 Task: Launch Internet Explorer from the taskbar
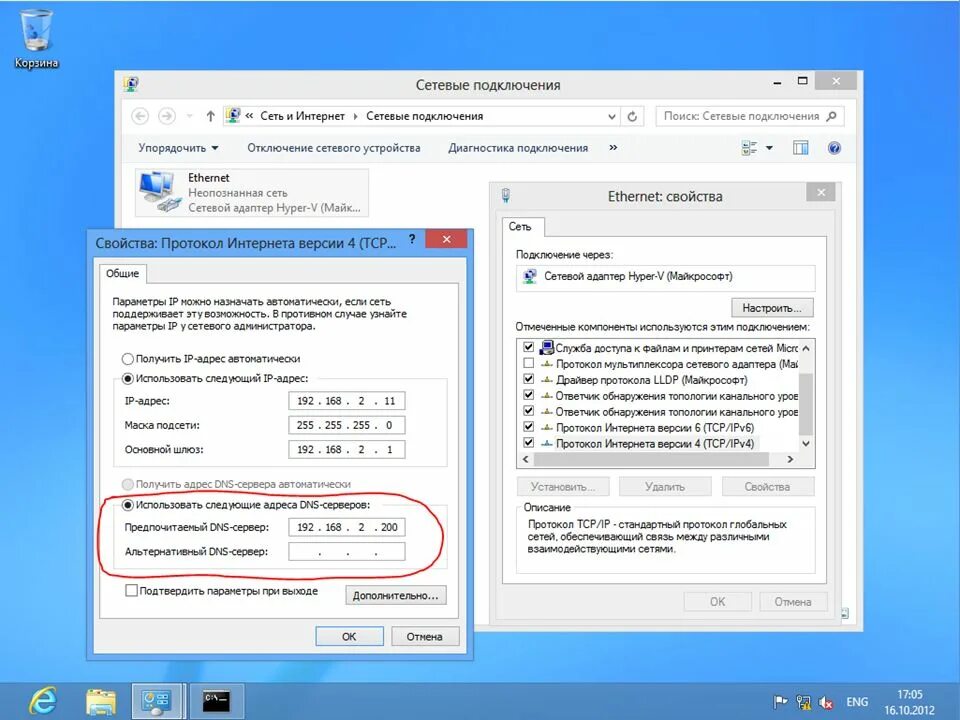coord(42,701)
